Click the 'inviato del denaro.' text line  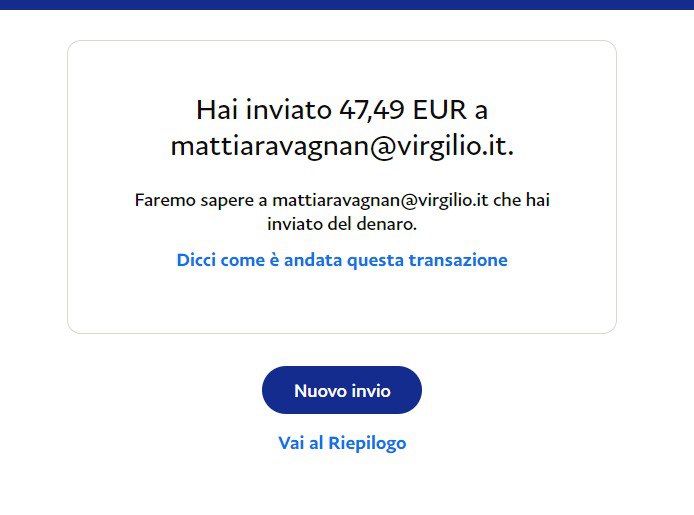coord(342,224)
